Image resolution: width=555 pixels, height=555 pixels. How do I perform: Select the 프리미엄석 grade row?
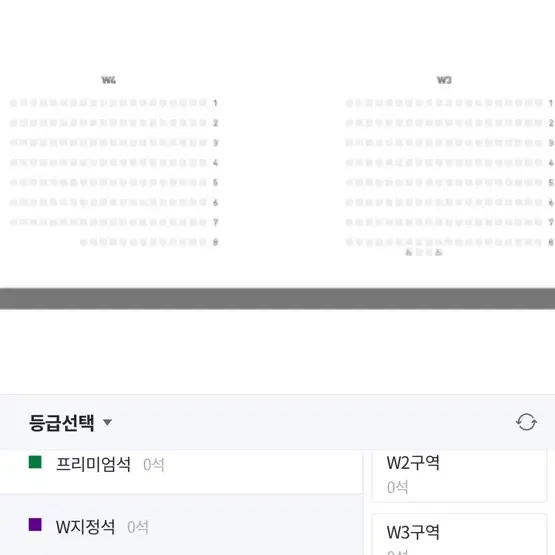pos(181,471)
